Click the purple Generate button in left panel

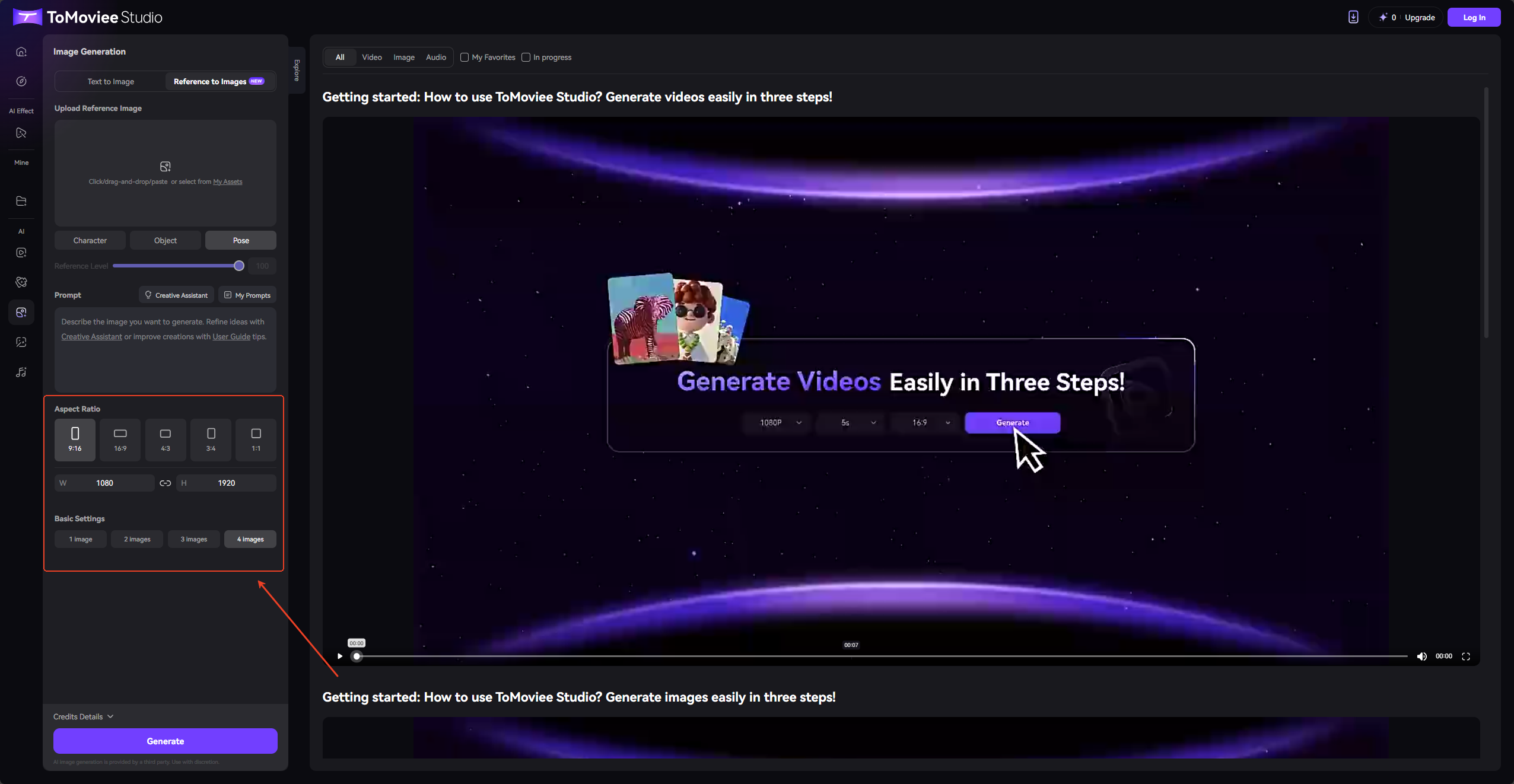[x=166, y=741]
